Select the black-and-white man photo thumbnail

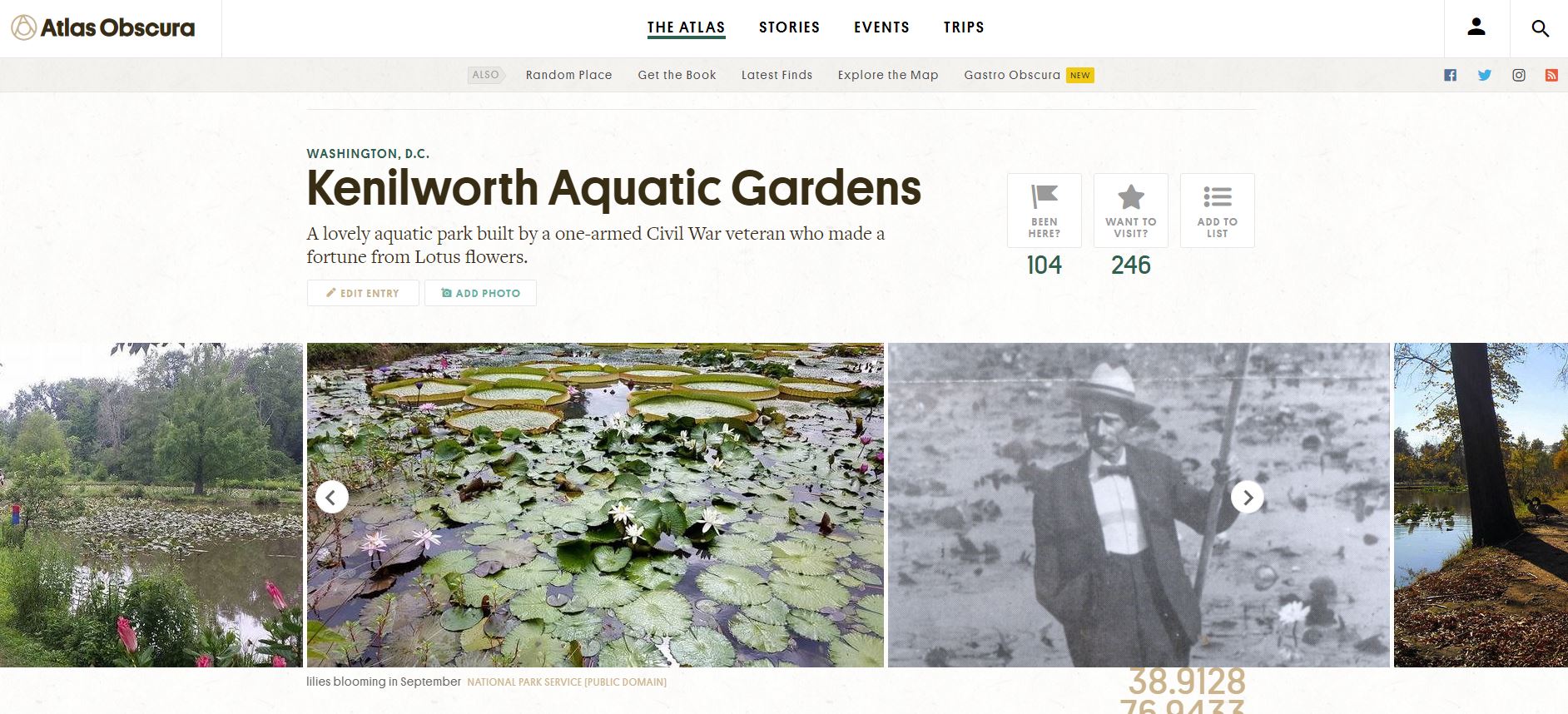1139,505
